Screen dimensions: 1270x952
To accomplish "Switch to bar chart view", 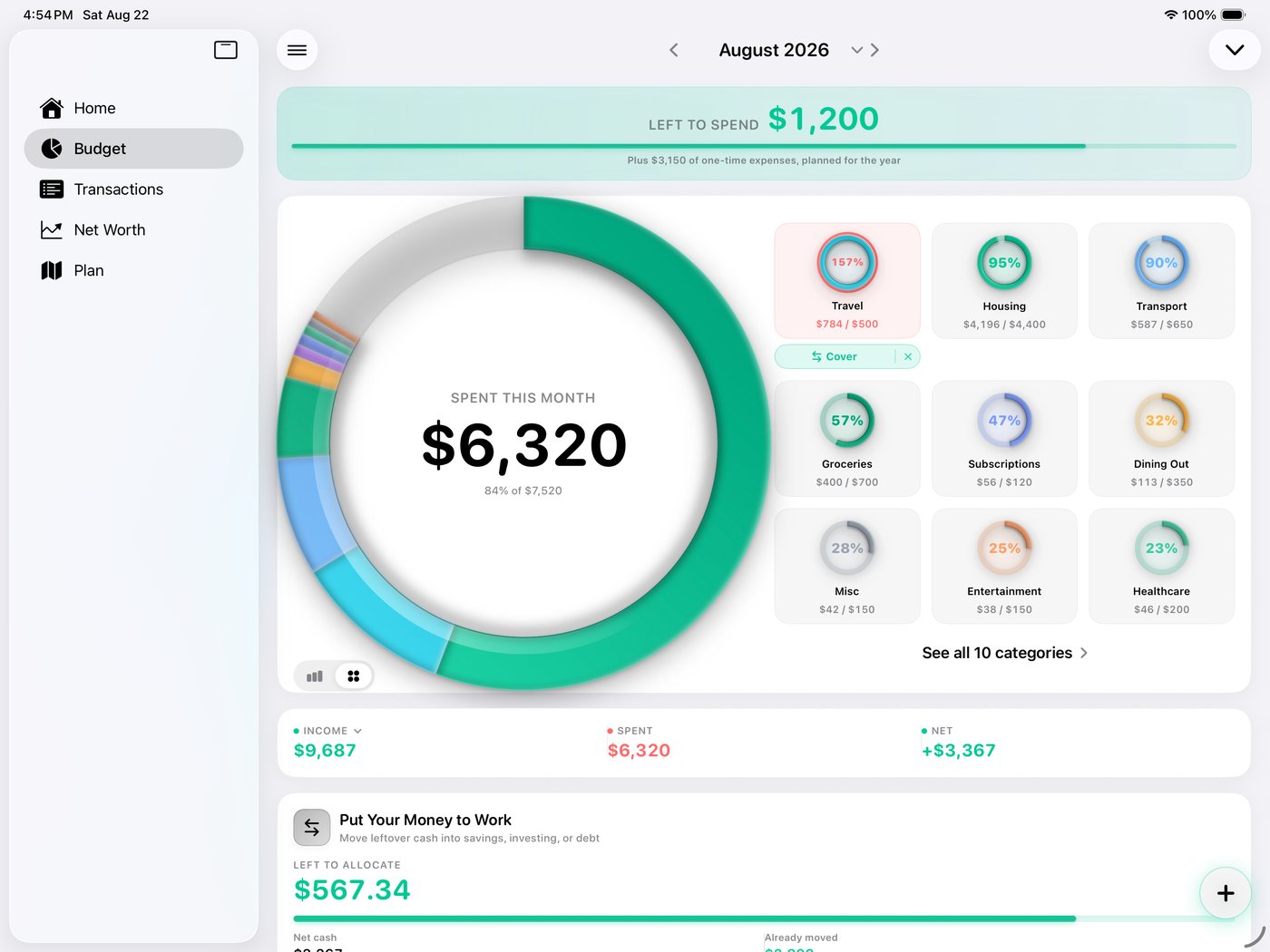I will click(x=315, y=676).
